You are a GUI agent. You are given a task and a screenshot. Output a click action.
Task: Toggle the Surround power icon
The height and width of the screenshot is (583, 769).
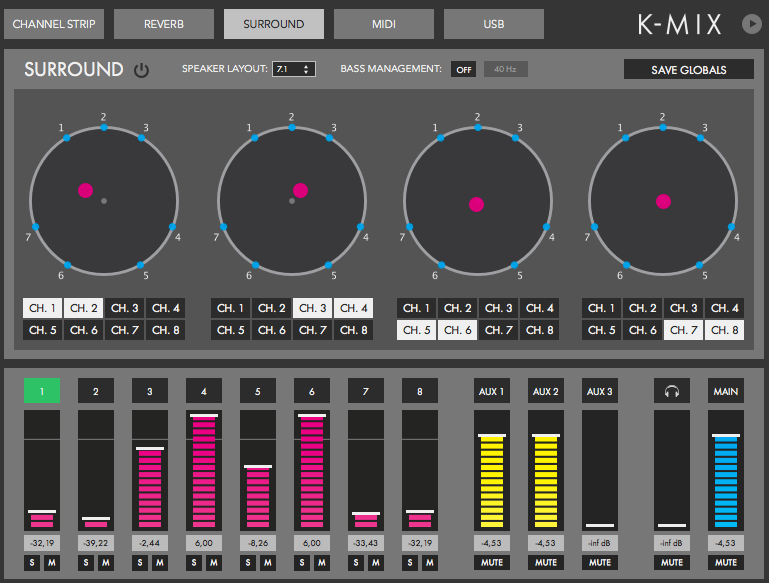point(141,71)
